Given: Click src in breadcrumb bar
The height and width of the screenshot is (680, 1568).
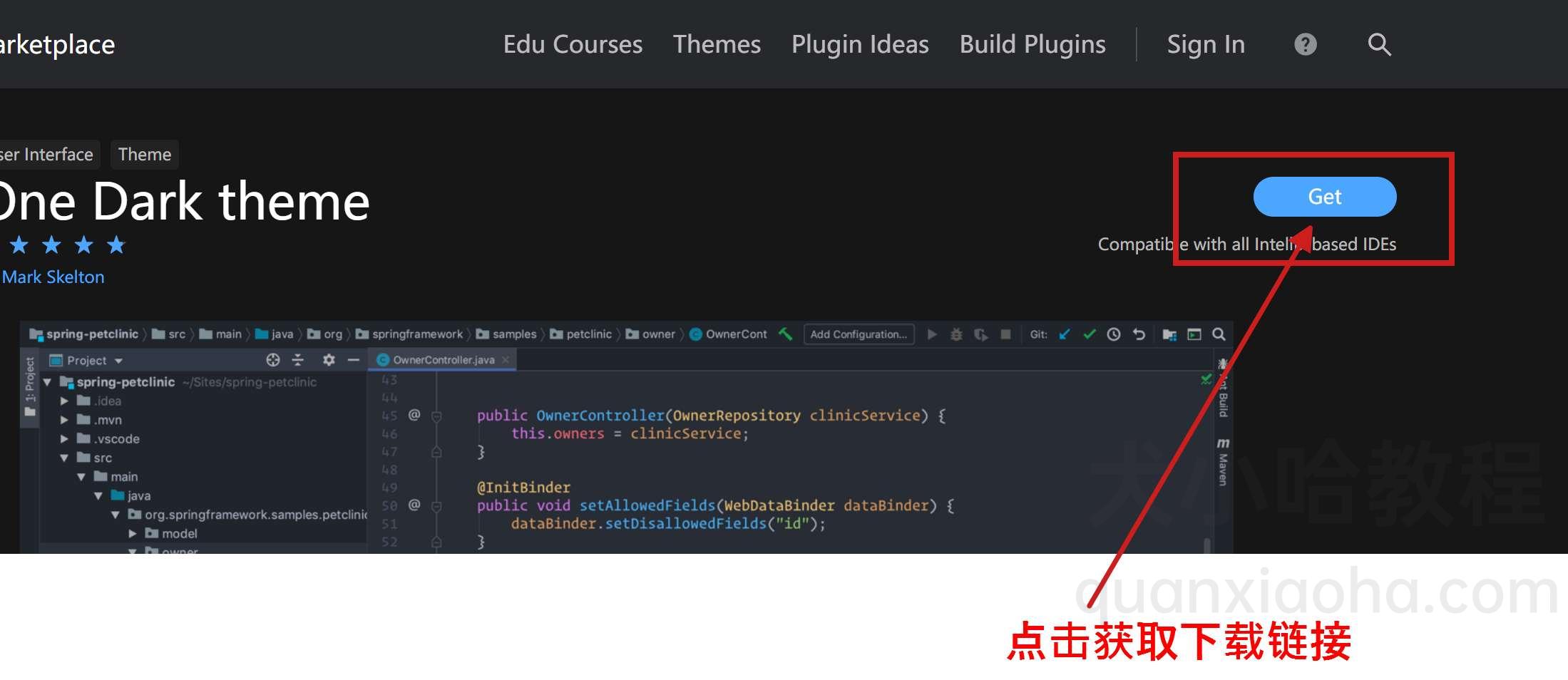Looking at the screenshot, I should tap(169, 334).
